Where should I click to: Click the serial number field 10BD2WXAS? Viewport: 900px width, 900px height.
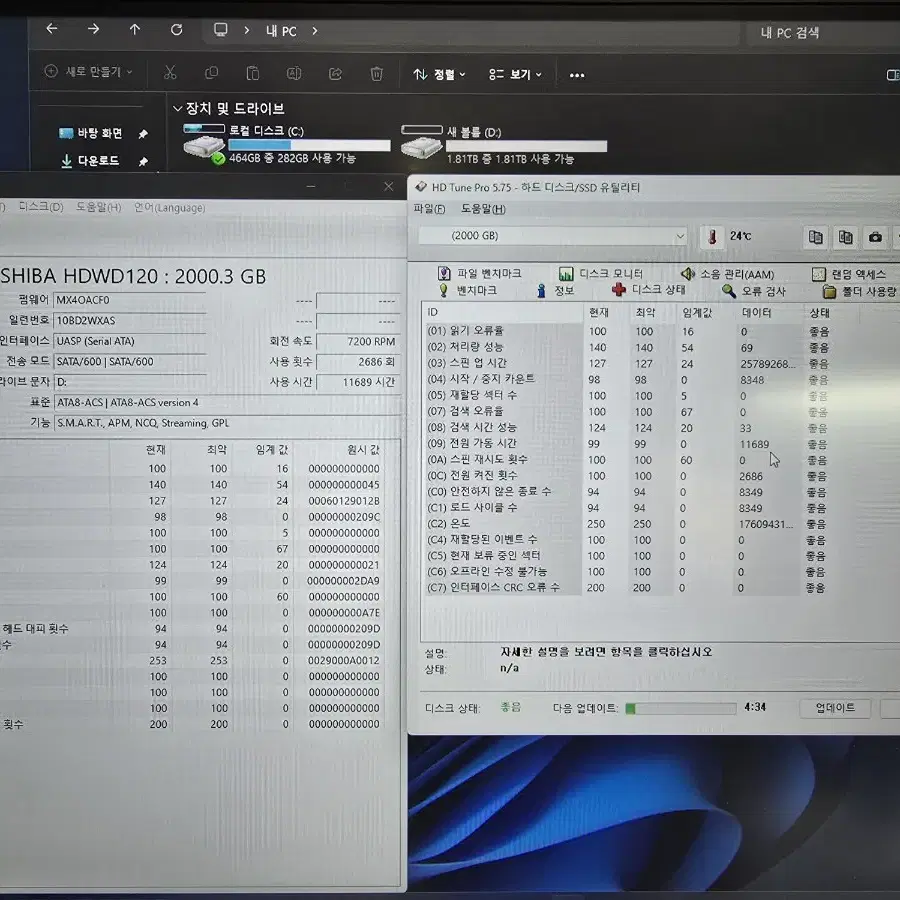pyautogui.click(x=129, y=320)
